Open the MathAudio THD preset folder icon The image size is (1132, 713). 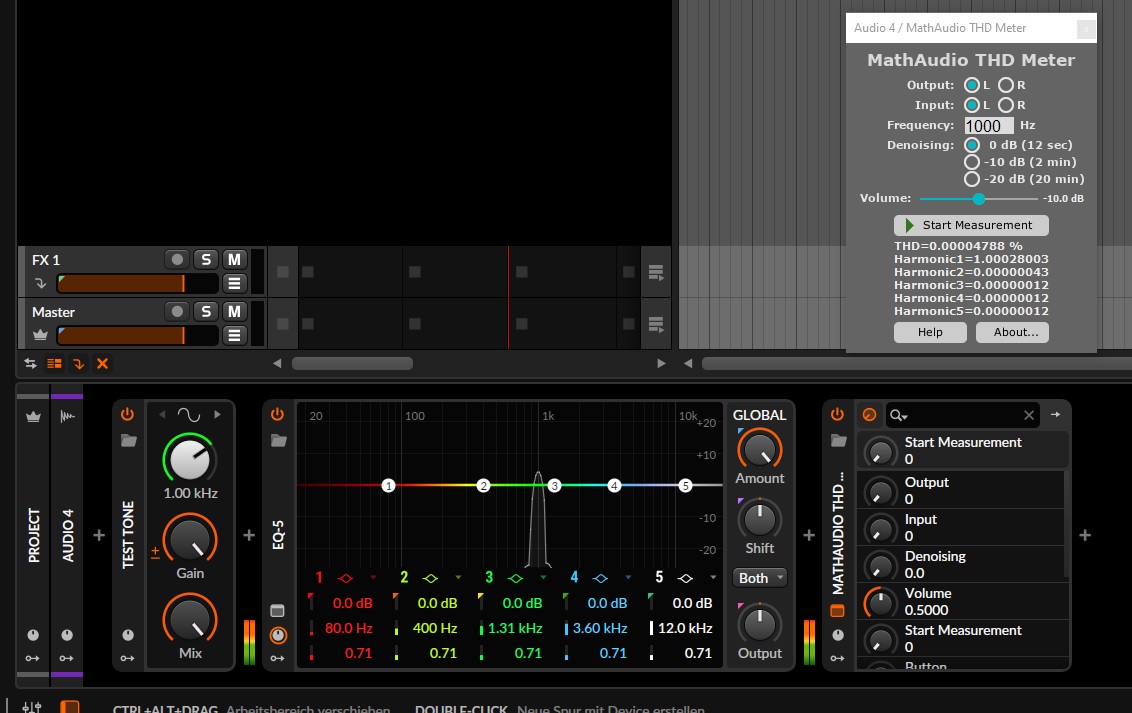[x=839, y=440]
